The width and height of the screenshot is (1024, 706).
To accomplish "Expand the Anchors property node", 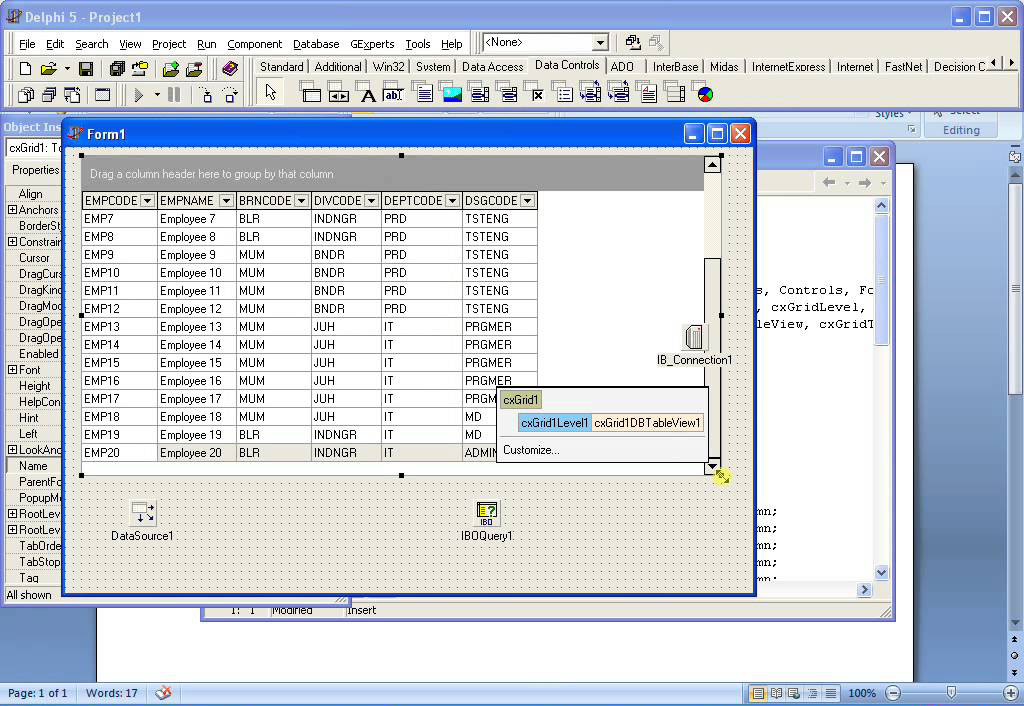I will tap(12, 210).
